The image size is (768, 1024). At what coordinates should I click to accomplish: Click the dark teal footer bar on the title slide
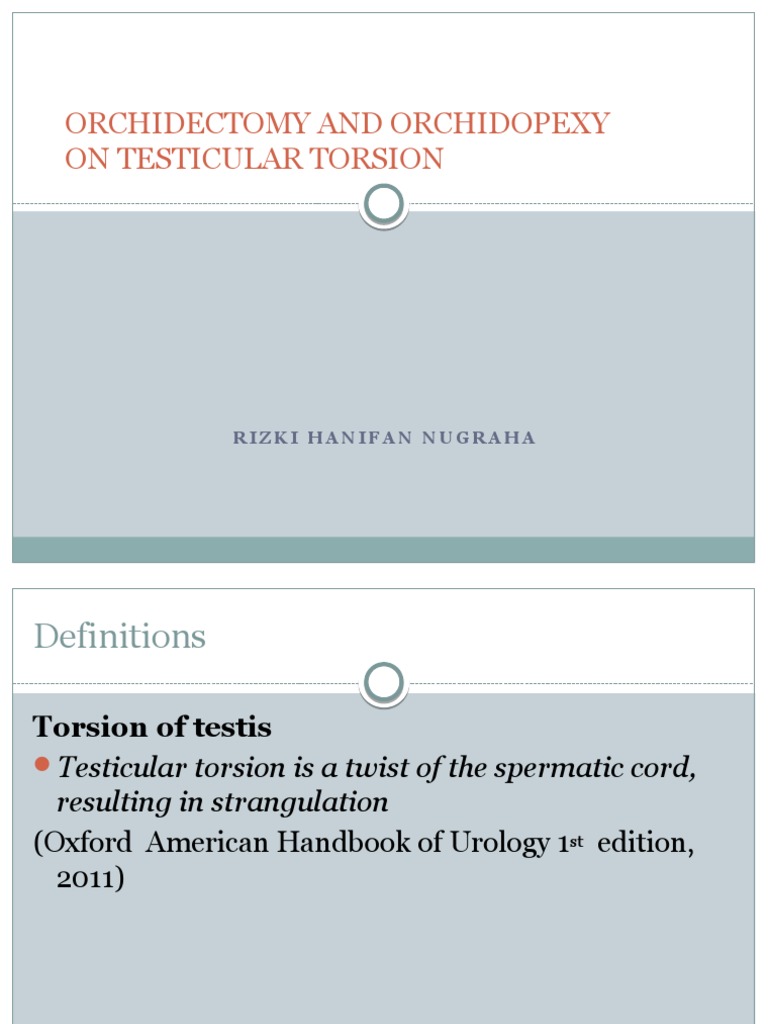tap(384, 549)
